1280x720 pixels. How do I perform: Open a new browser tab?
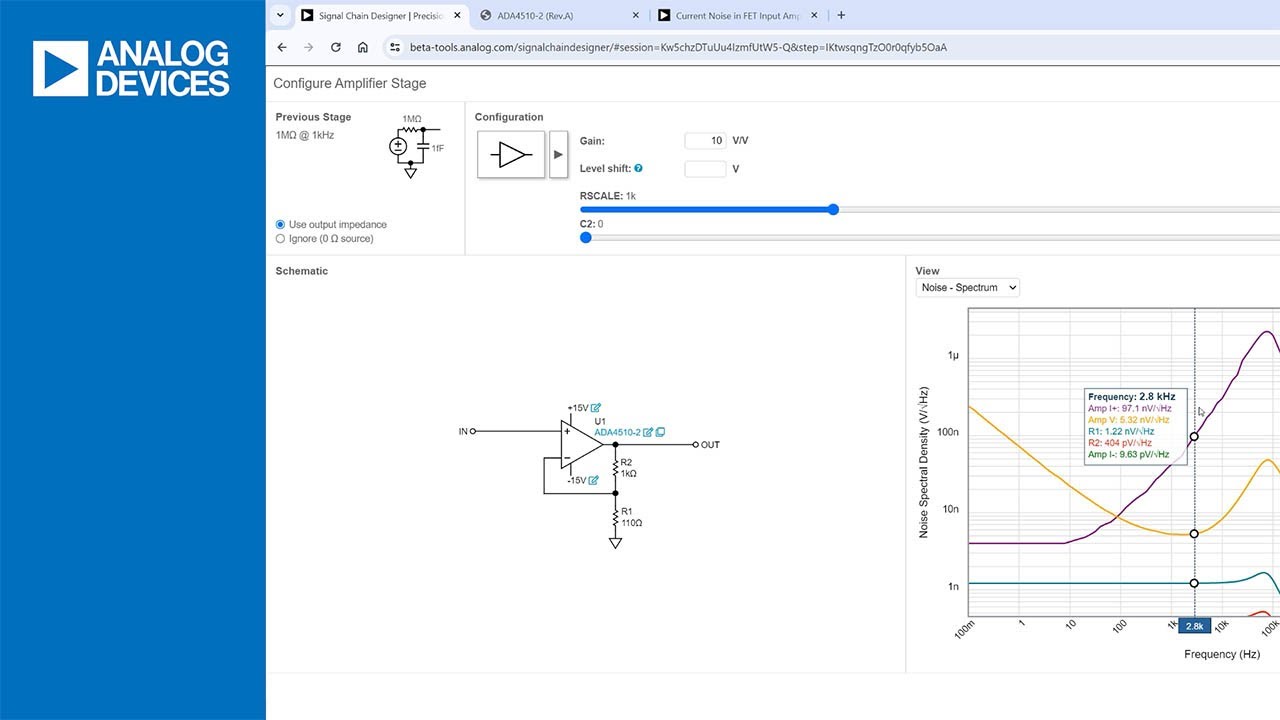pyautogui.click(x=841, y=15)
